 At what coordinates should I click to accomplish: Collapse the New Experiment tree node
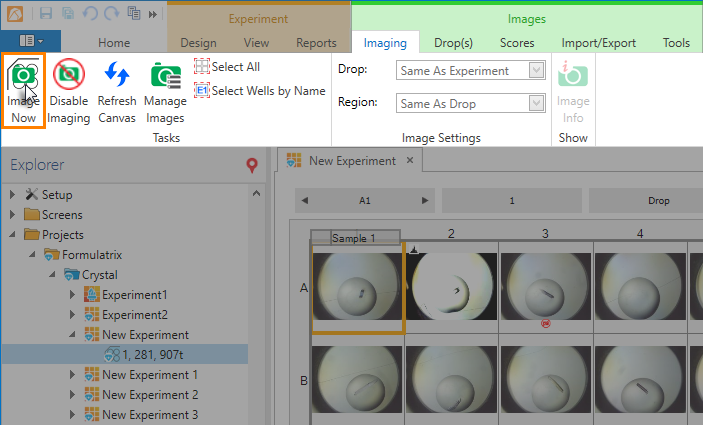(72, 334)
